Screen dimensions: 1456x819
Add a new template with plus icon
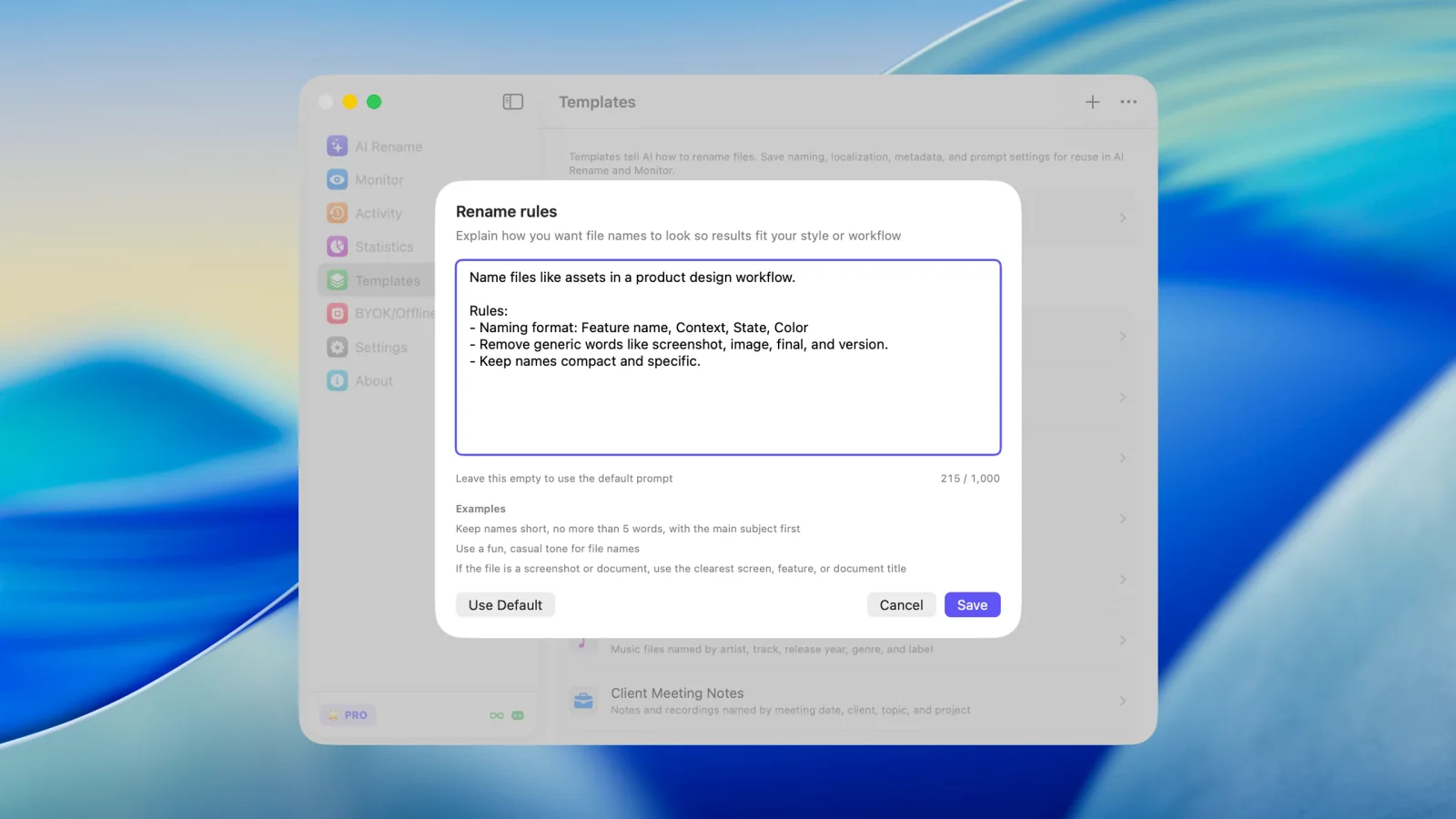[x=1093, y=102]
